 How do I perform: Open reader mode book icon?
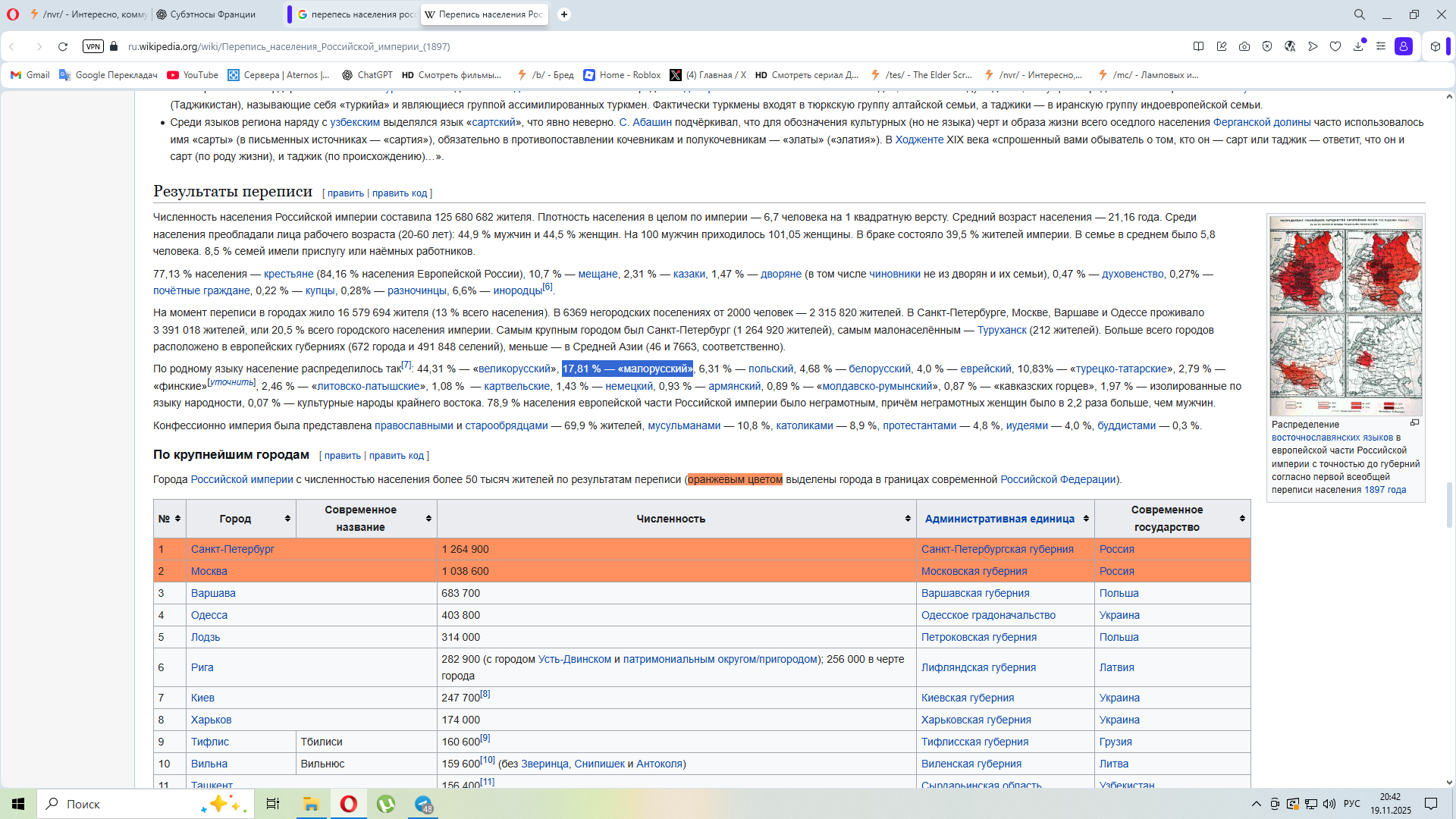click(1198, 46)
